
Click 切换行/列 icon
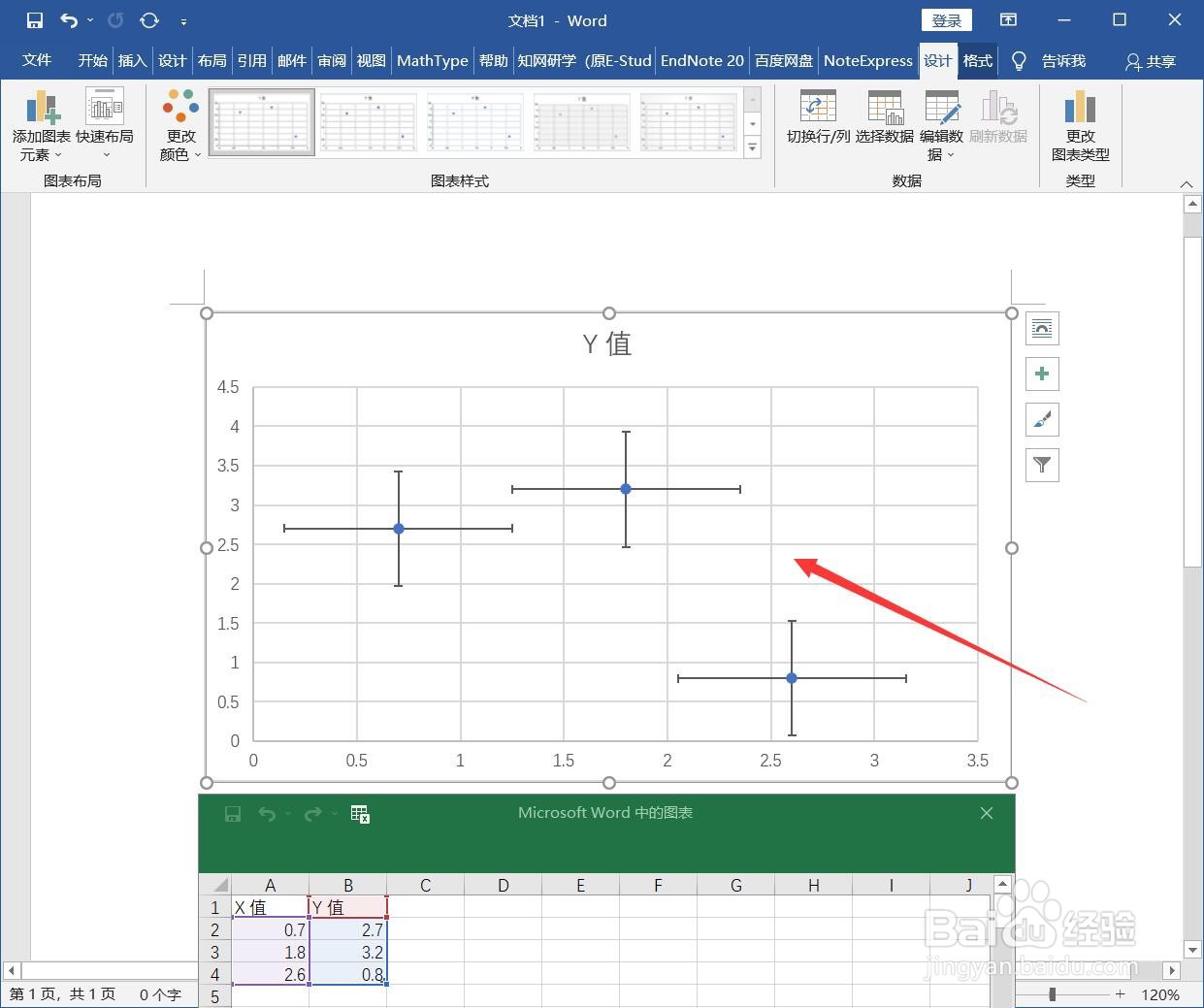click(818, 118)
